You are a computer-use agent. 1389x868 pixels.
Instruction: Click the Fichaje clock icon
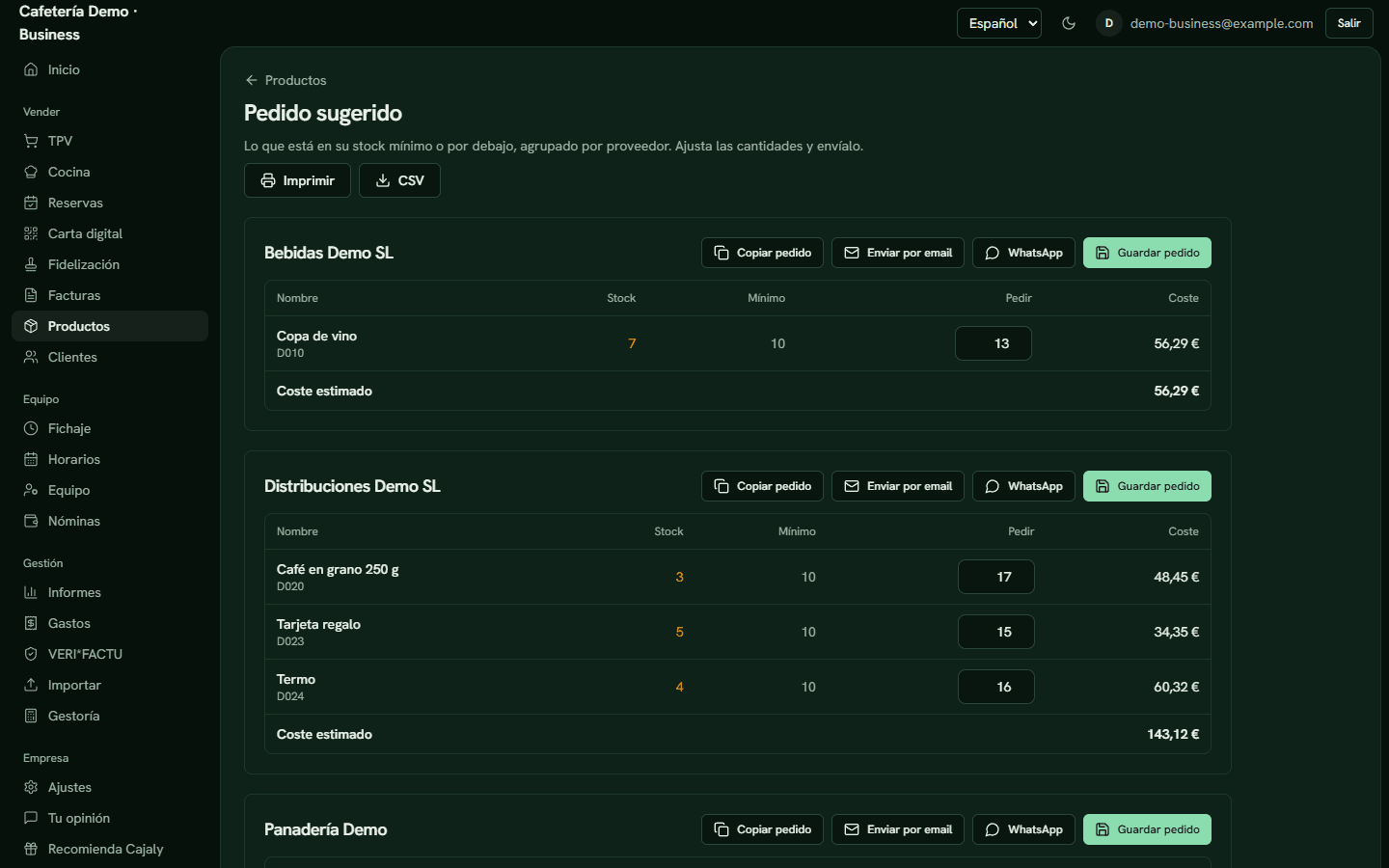click(x=31, y=428)
